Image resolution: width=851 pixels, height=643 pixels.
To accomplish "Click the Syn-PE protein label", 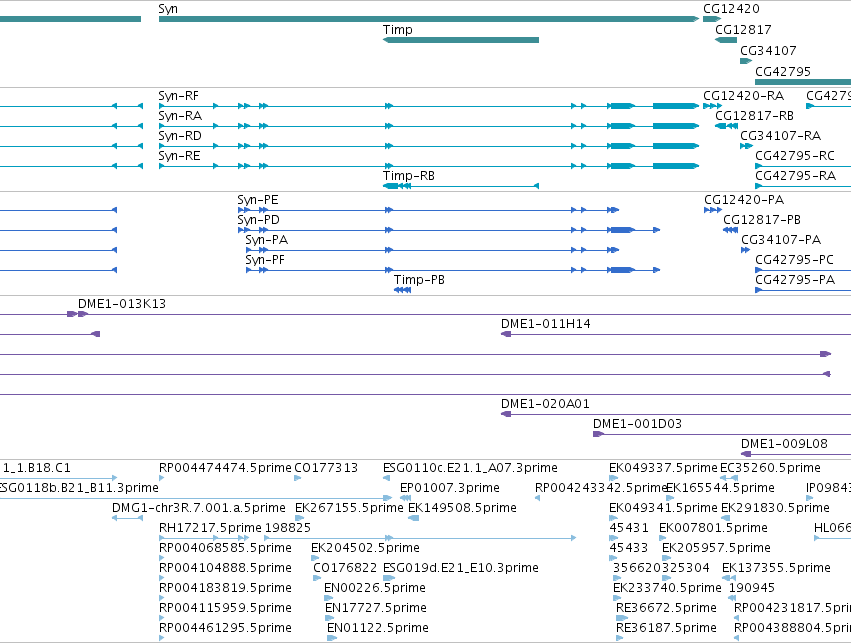I will point(258,200).
